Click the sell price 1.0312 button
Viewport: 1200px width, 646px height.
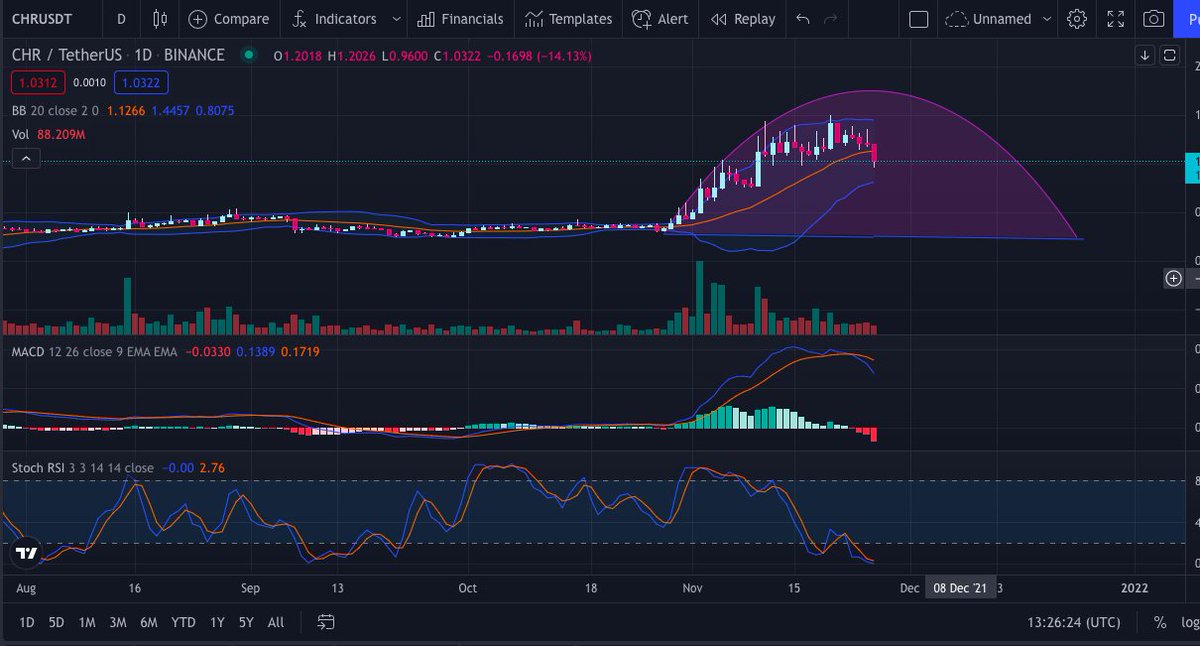[37, 83]
